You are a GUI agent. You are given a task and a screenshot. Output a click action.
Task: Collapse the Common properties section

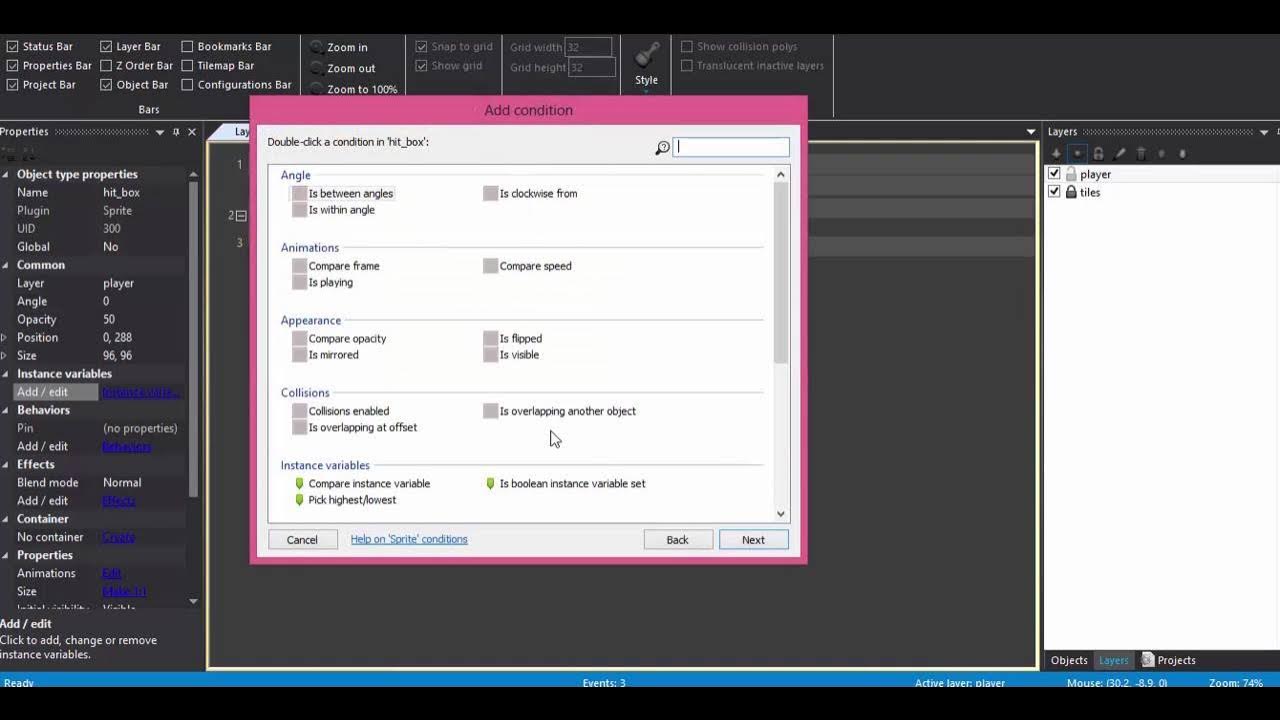5,265
